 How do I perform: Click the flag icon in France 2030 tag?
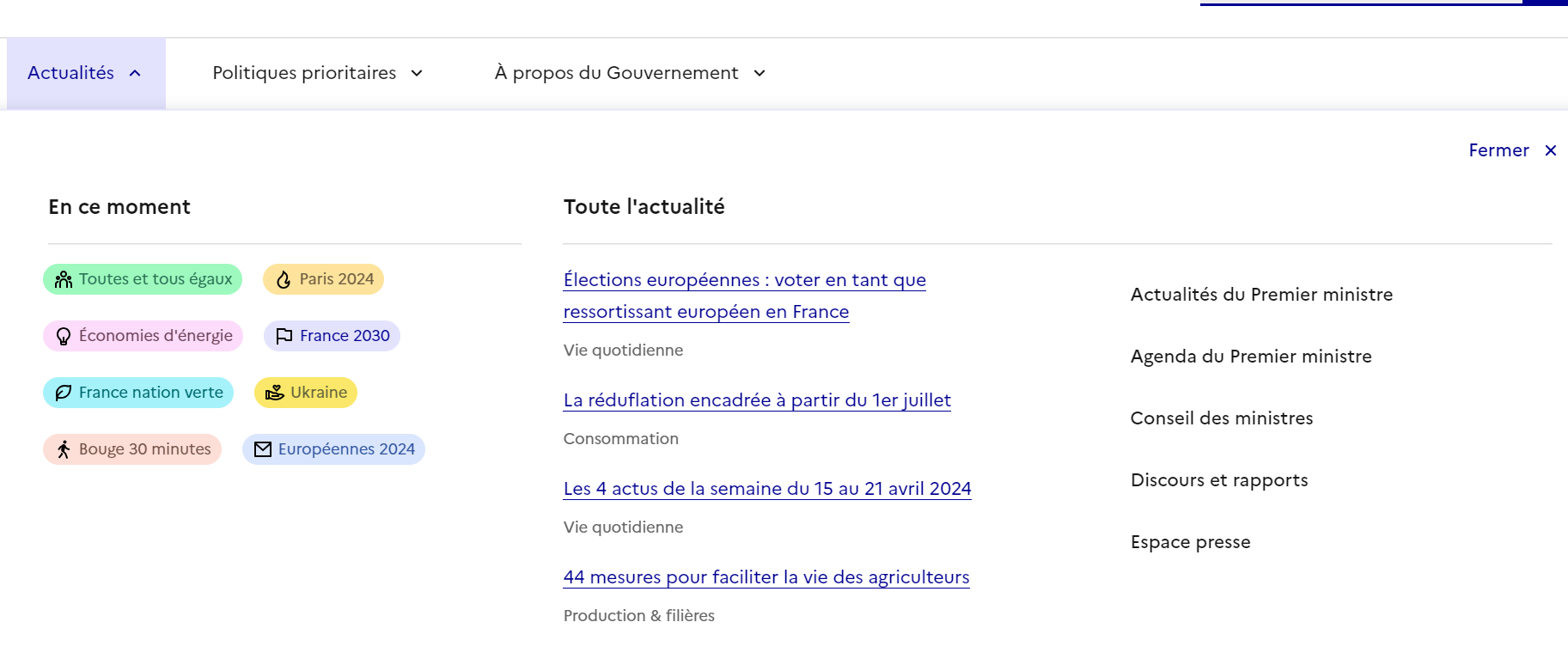(x=284, y=336)
